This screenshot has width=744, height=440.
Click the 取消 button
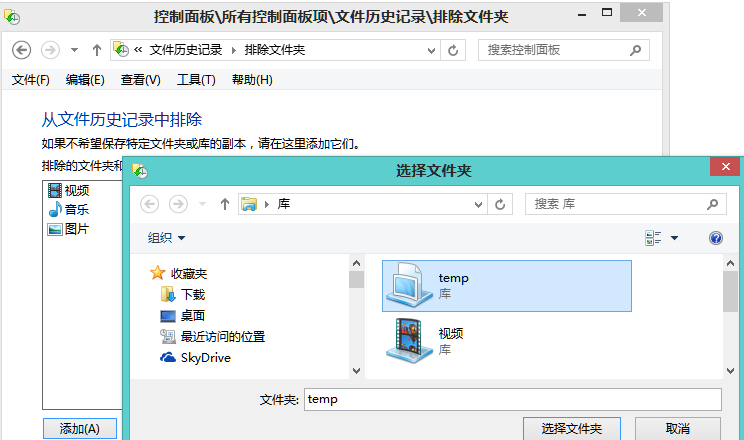pyautogui.click(x=678, y=429)
